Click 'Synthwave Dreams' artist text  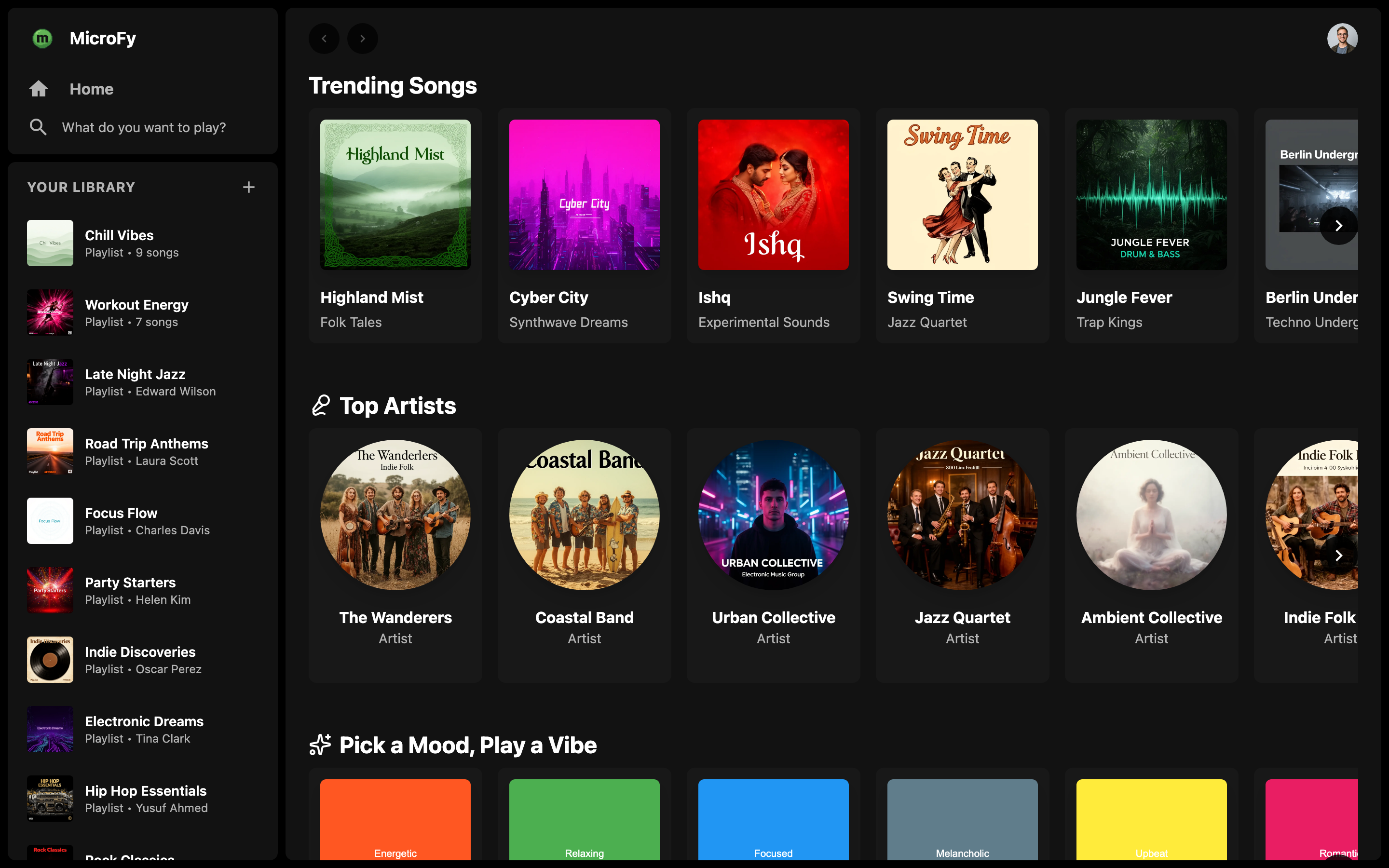pyautogui.click(x=568, y=322)
